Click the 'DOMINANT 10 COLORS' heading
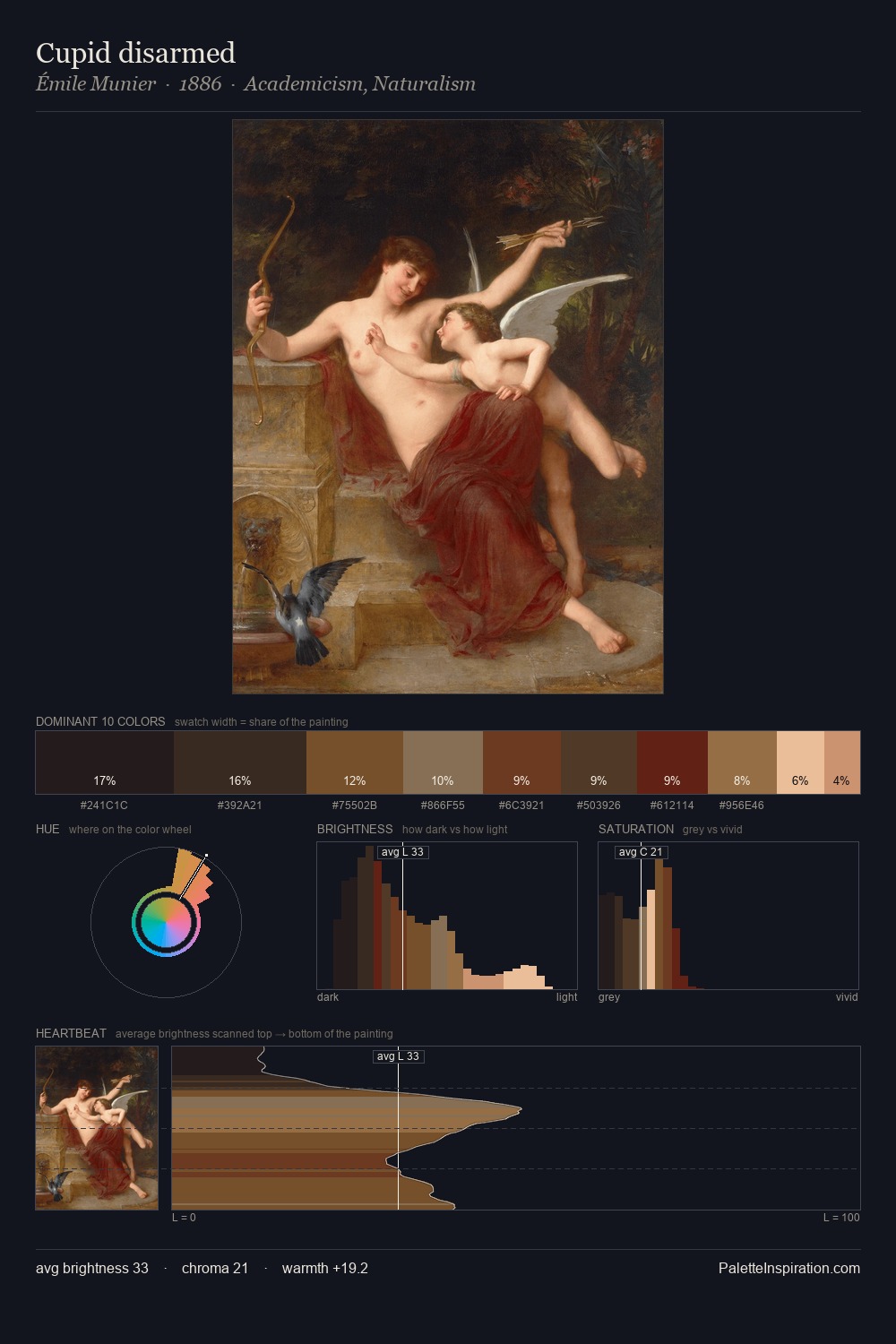 pos(100,721)
